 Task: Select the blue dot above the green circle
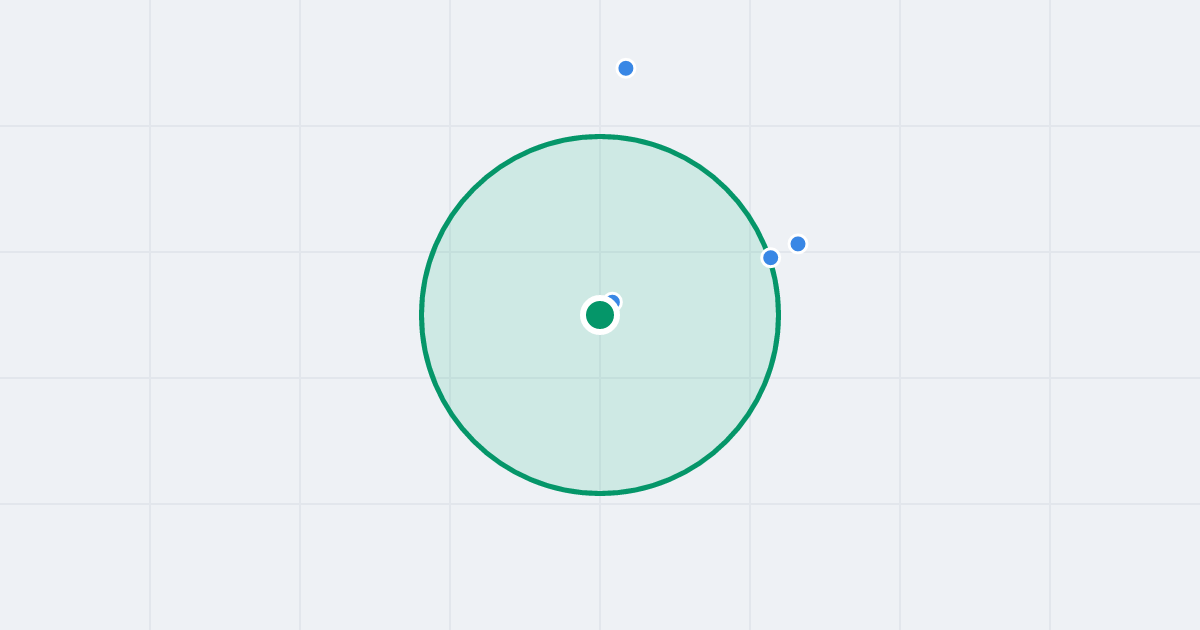pos(626,68)
